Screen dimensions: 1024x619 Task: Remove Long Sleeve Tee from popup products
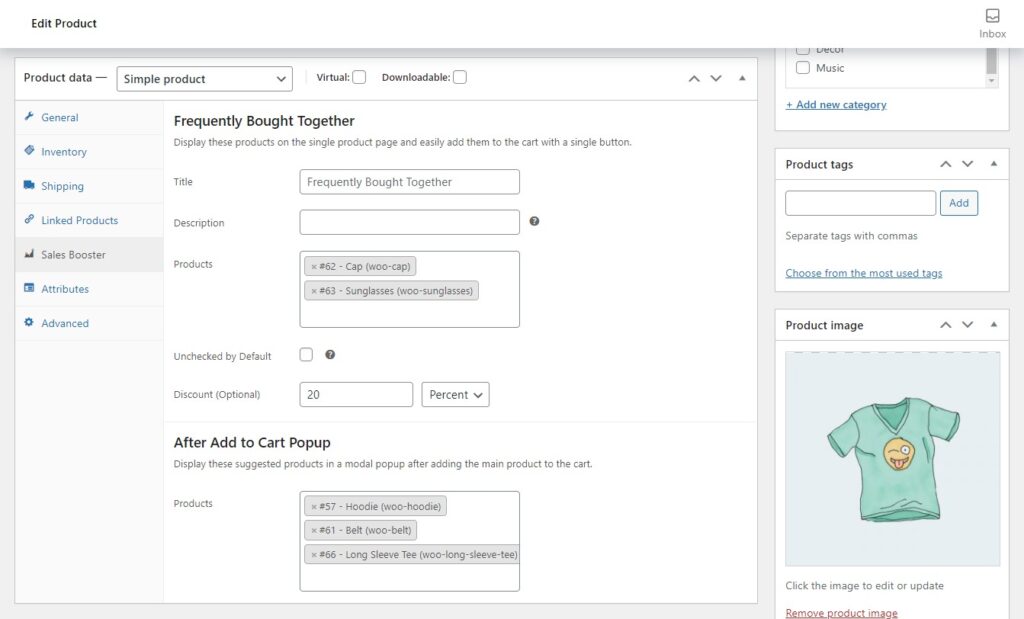pyautogui.click(x=313, y=555)
